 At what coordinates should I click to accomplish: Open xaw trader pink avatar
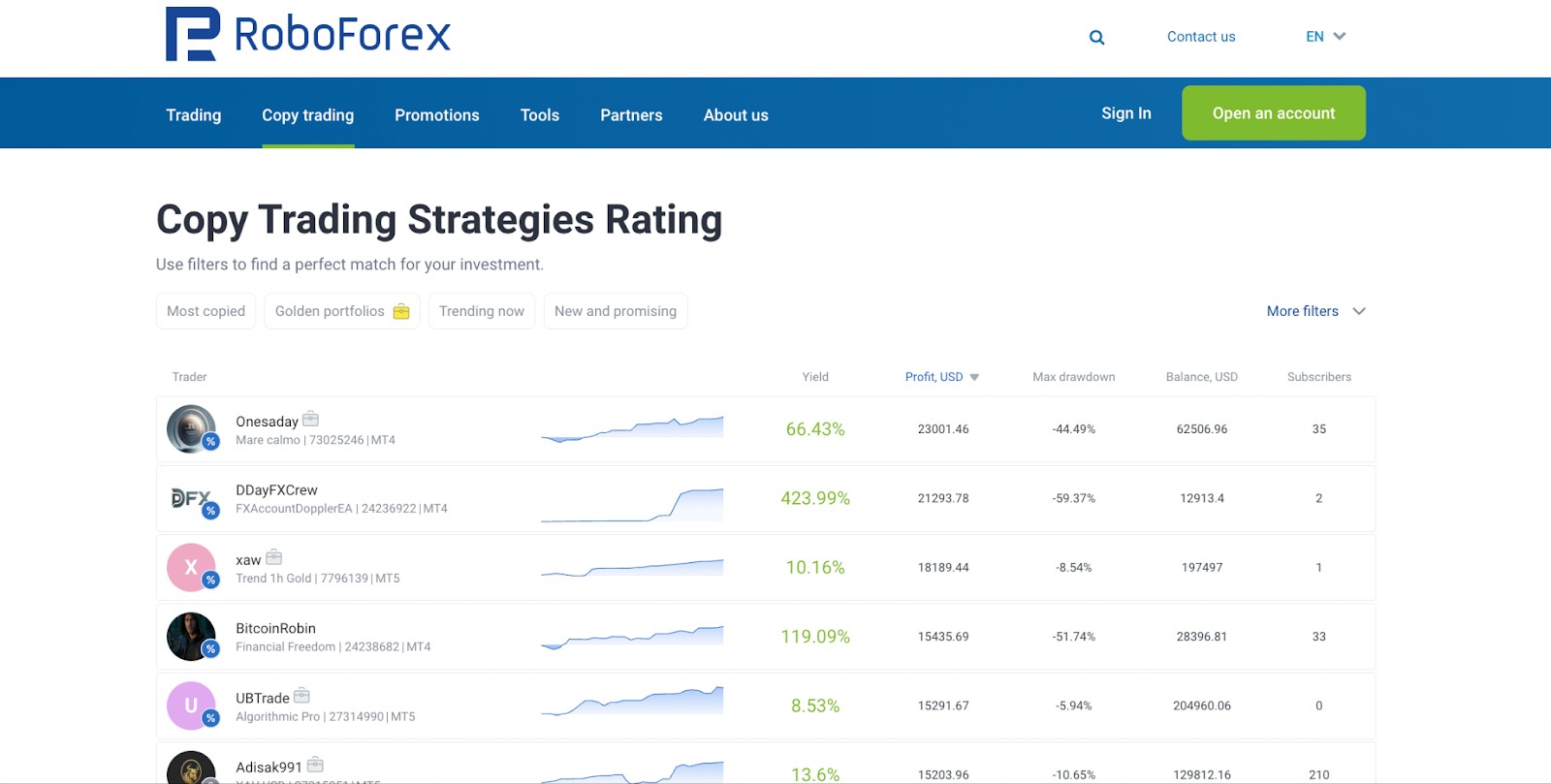click(191, 568)
